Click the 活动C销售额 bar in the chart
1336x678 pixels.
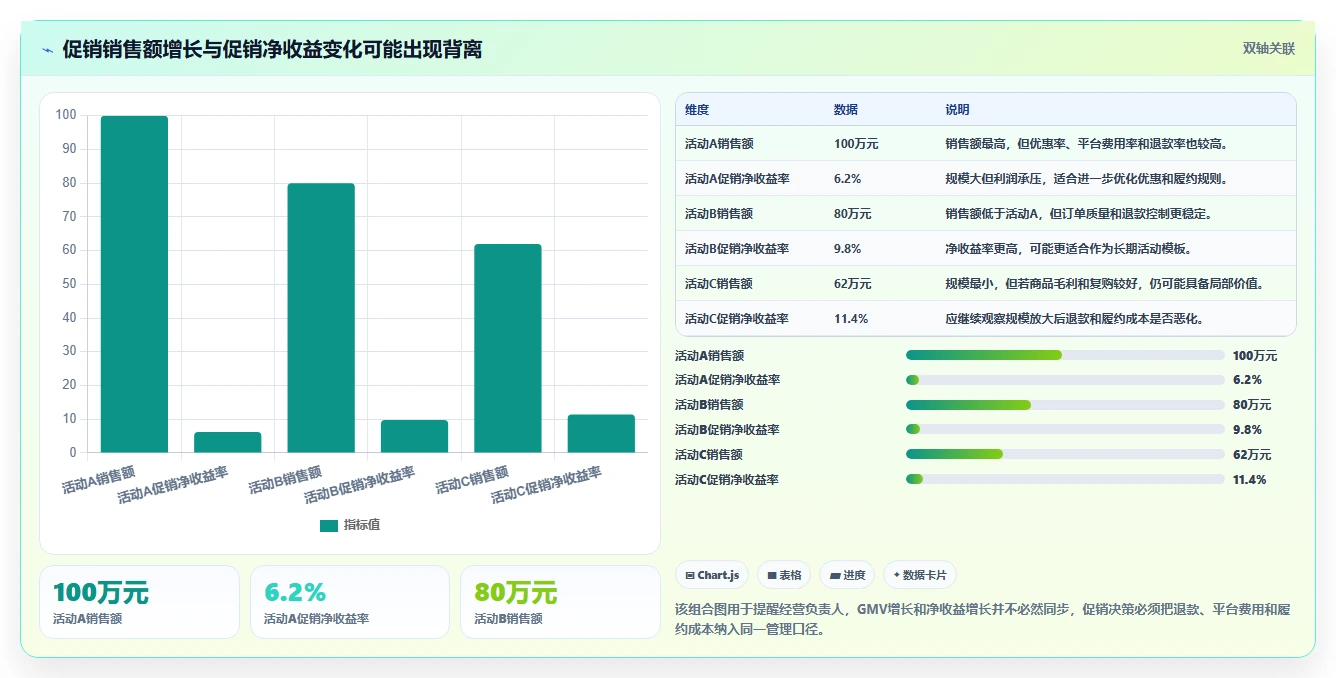click(x=508, y=348)
